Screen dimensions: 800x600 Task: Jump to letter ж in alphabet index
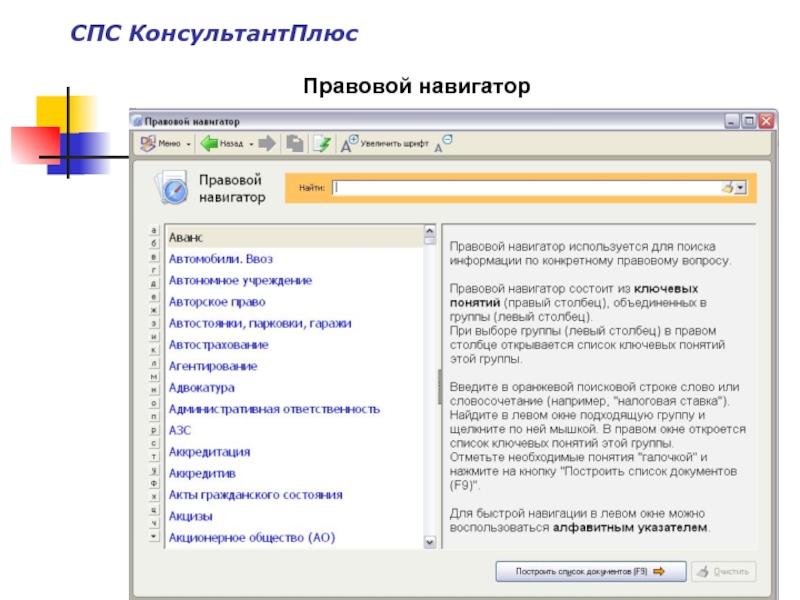tap(154, 310)
